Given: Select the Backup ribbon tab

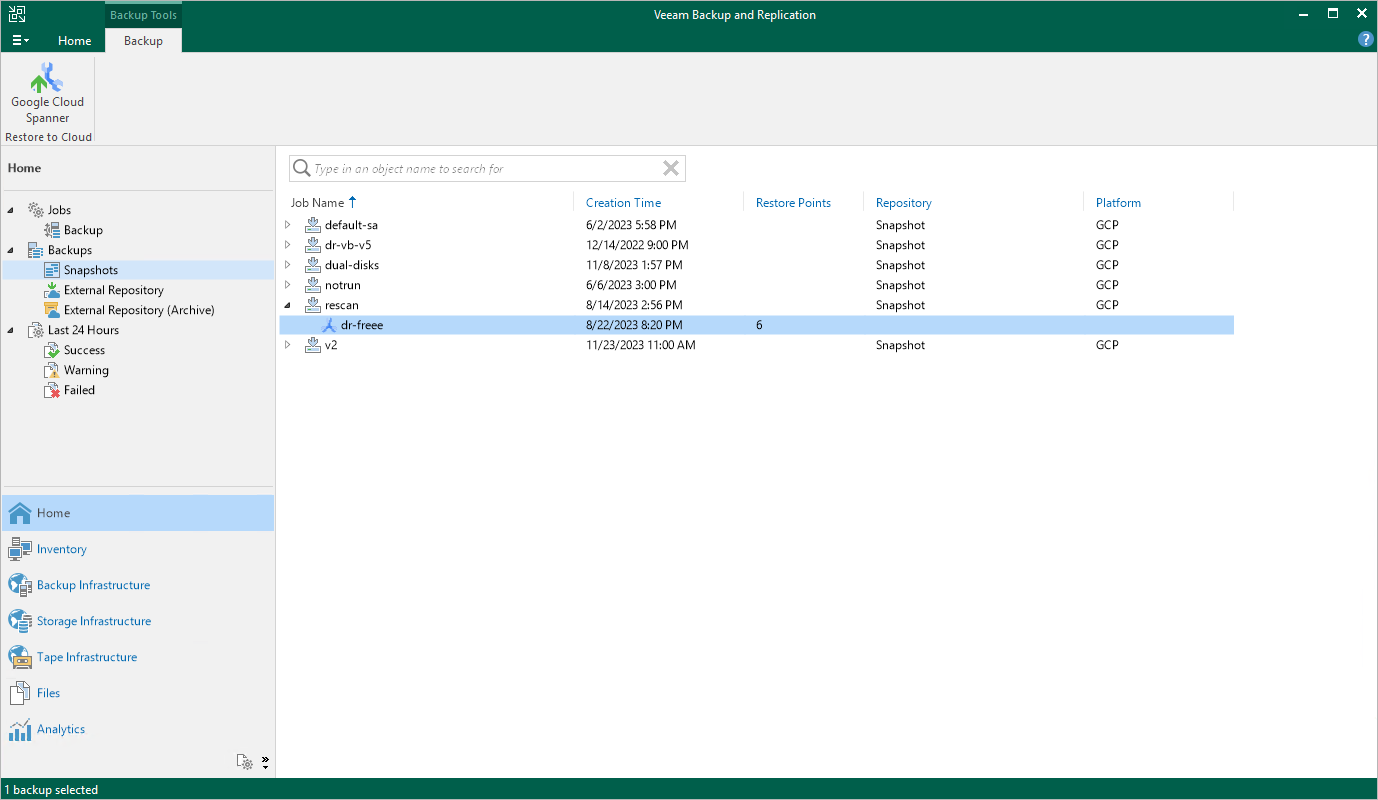Looking at the screenshot, I should tap(143, 41).
